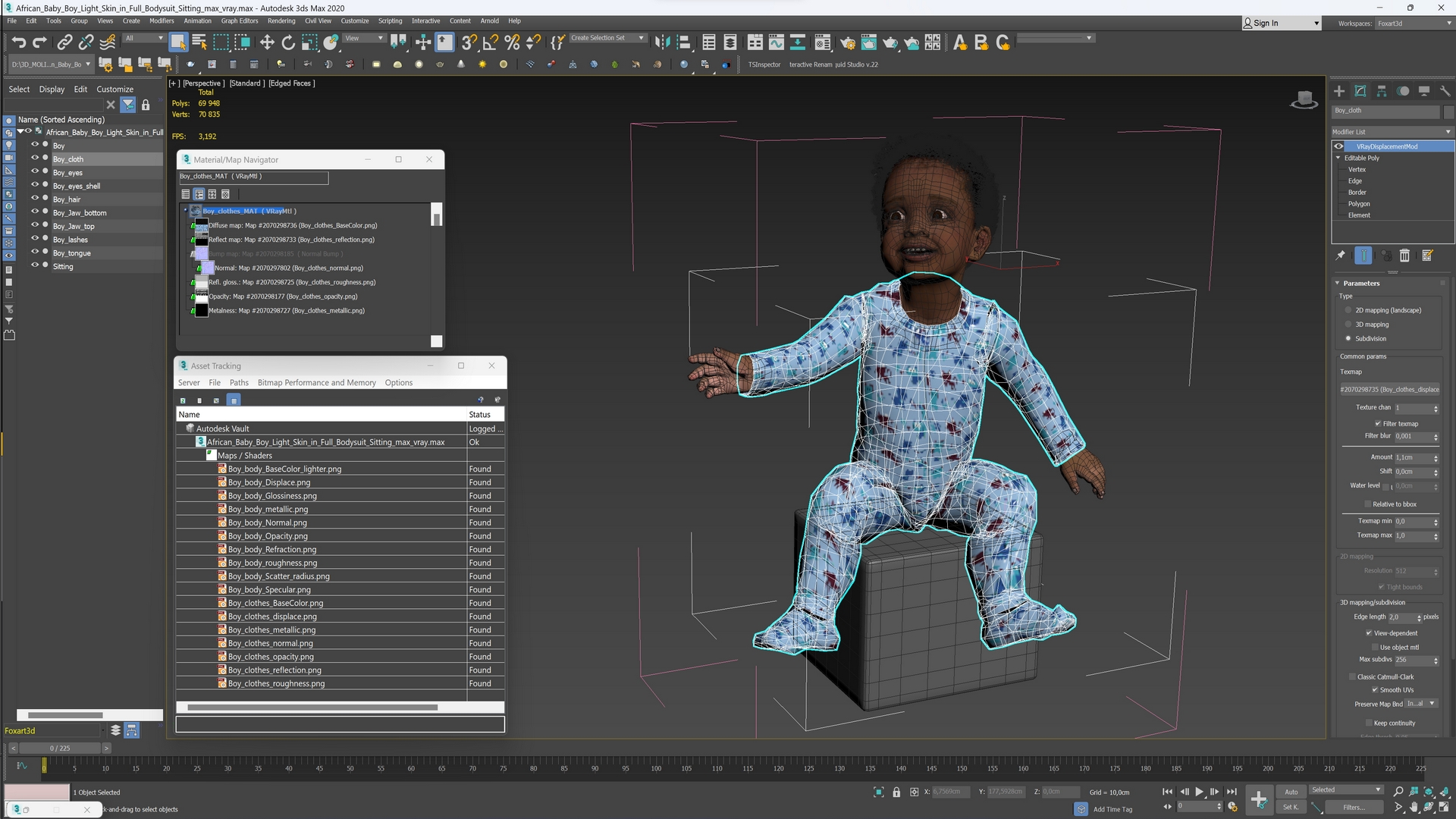Click Configure Modifier Sets icon
This screenshot has width=1456, height=819.
[x=1427, y=256]
